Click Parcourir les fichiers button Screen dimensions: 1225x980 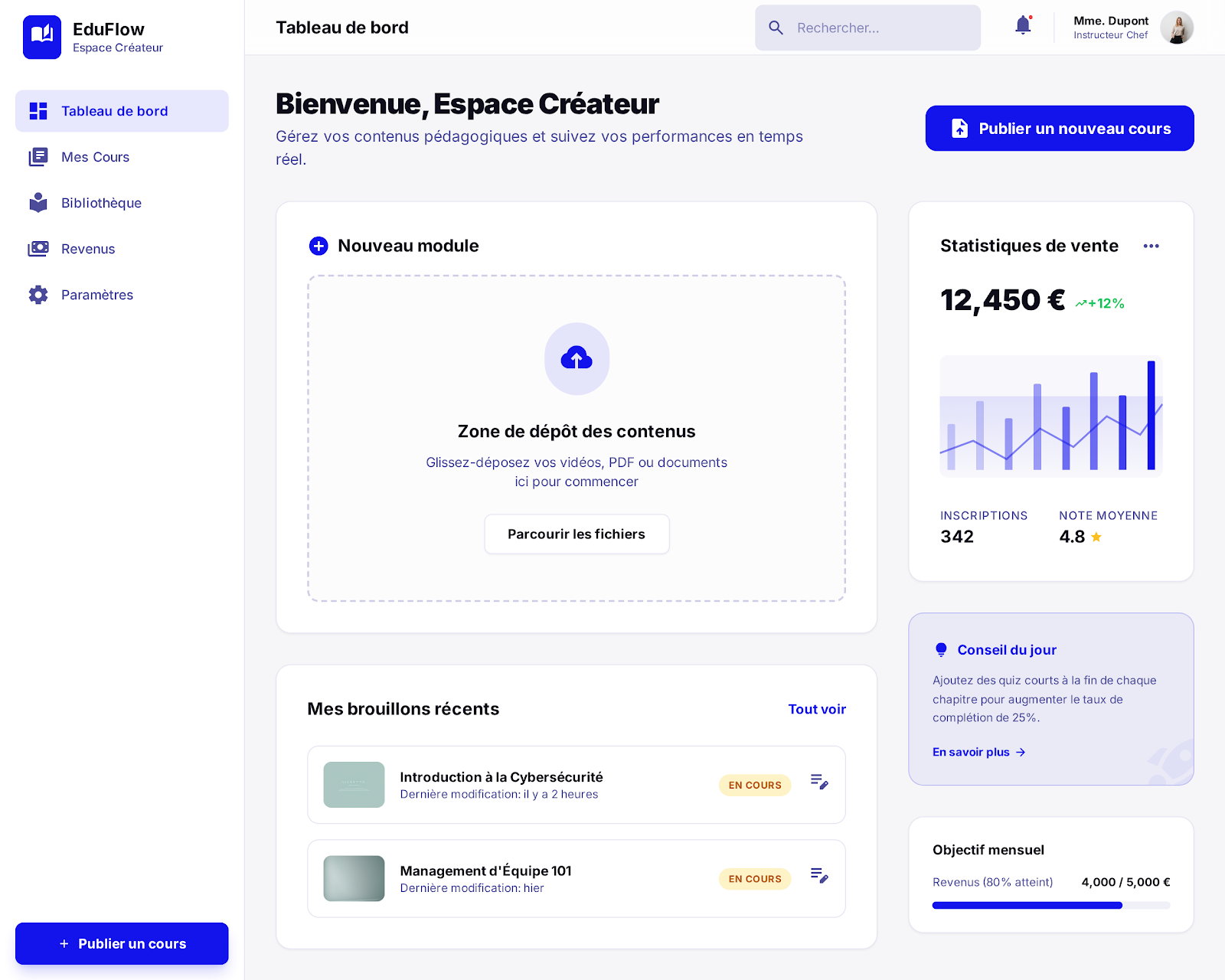tap(577, 534)
